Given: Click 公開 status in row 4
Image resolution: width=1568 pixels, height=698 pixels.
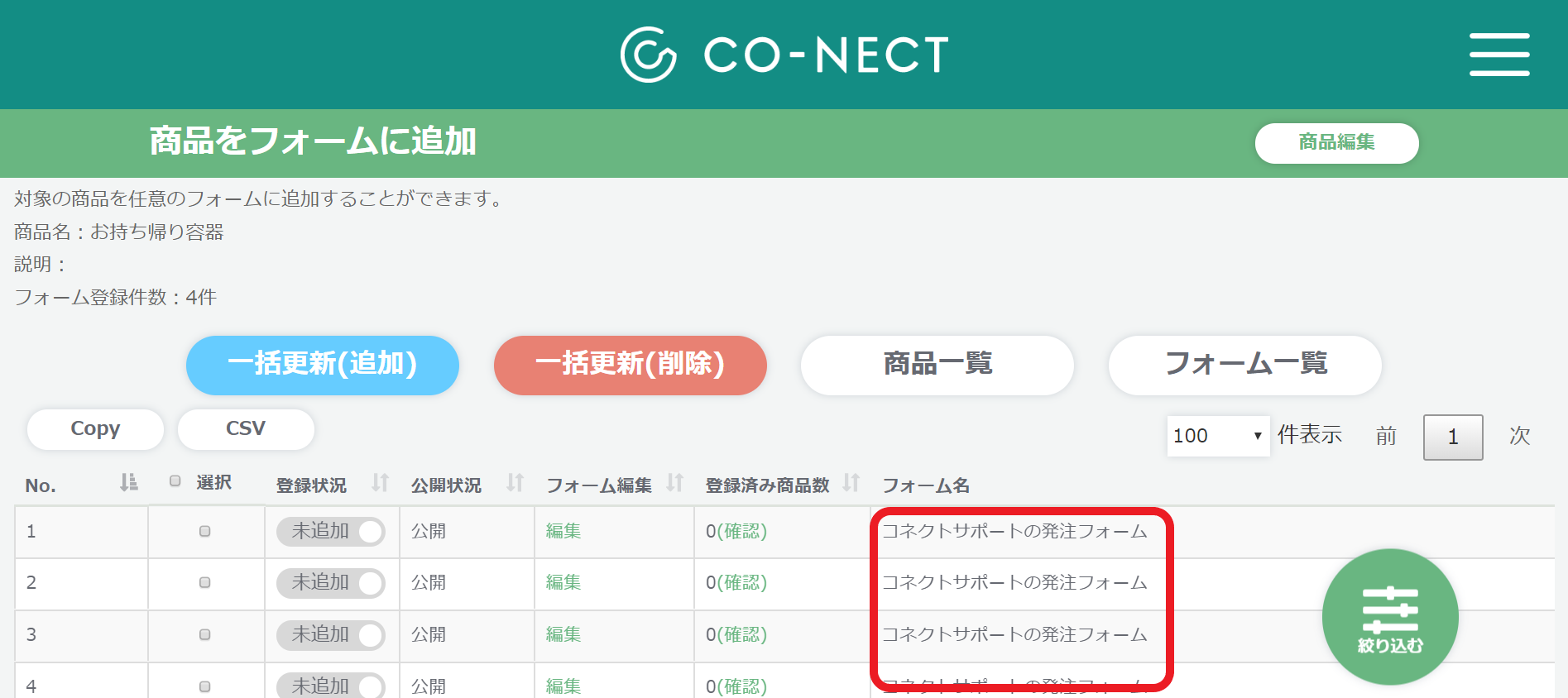Looking at the screenshot, I should [x=429, y=686].
